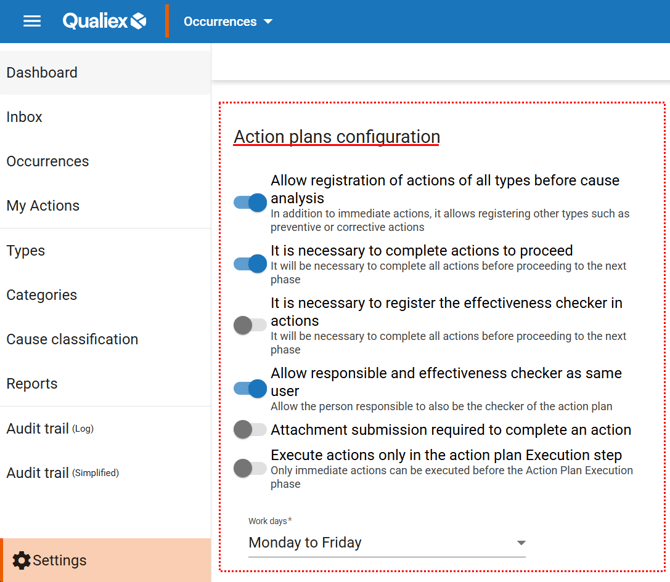Navigate to Cause classification

(72, 339)
